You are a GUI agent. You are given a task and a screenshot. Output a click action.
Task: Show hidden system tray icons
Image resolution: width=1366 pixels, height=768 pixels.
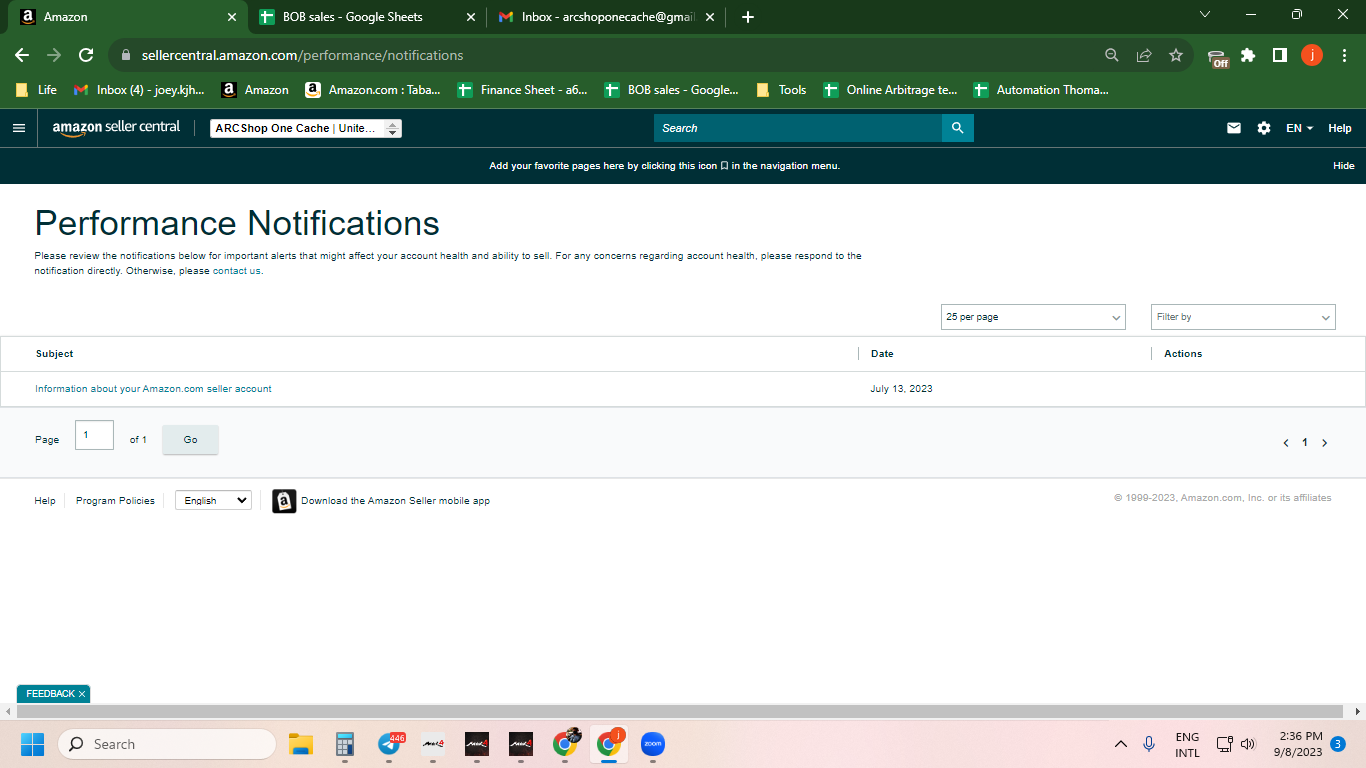1121,744
